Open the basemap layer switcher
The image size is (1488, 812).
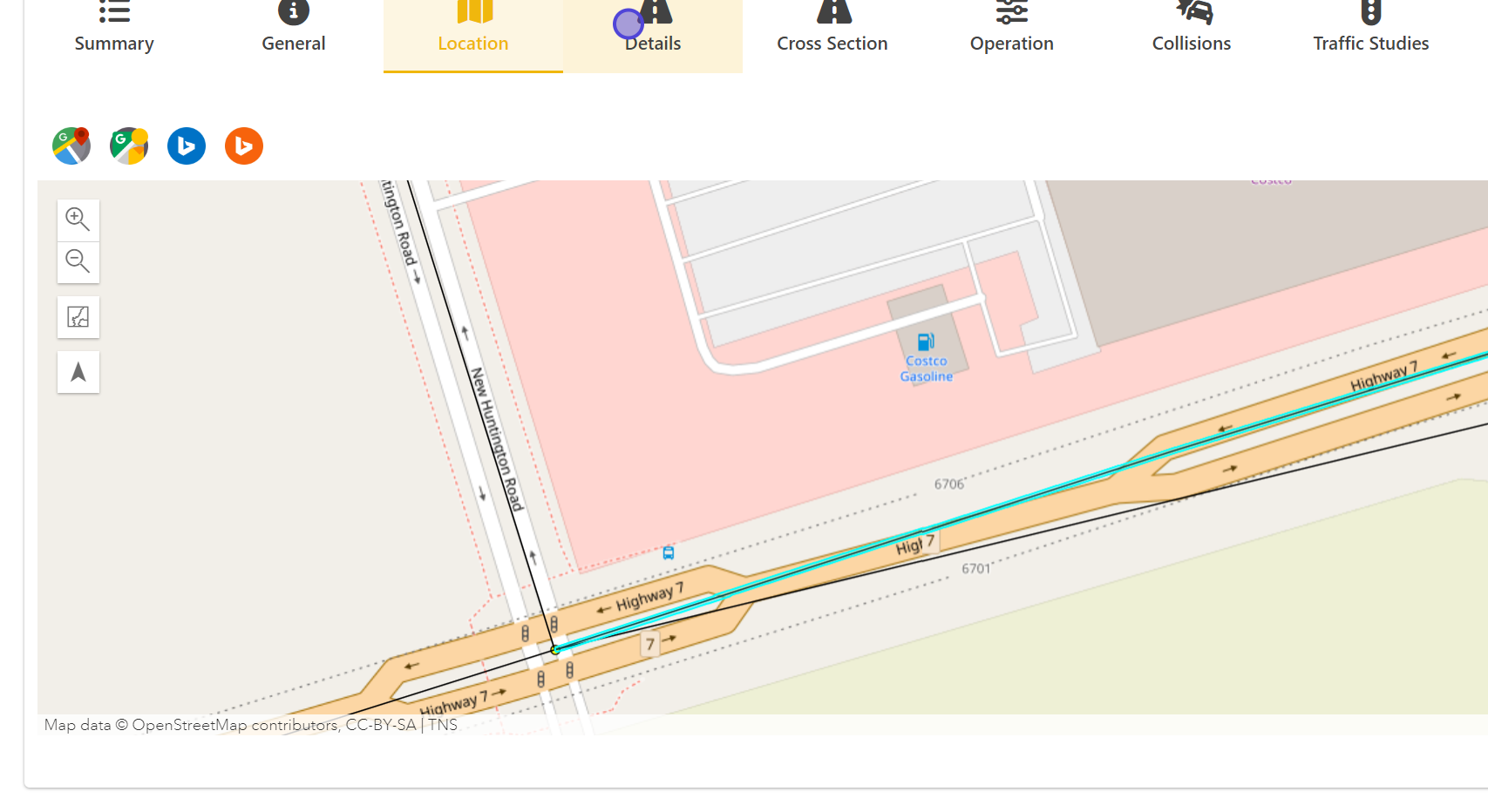coord(78,317)
